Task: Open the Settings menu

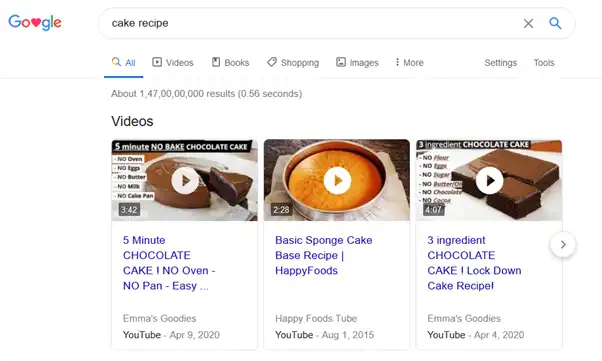Action: [500, 63]
